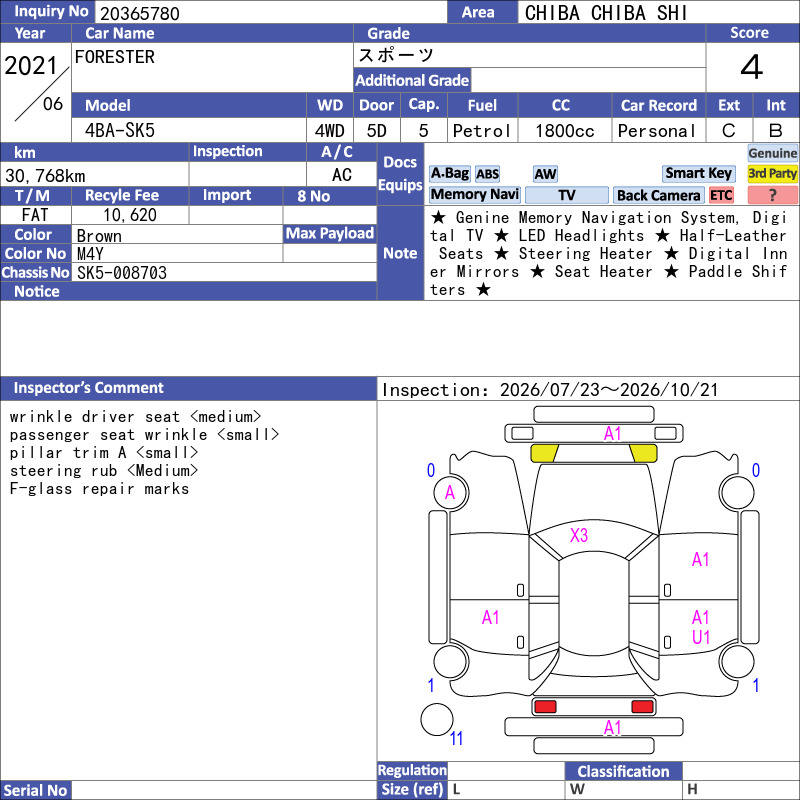The height and width of the screenshot is (800, 800).
Task: Click the Max Payload label
Action: click(x=330, y=233)
